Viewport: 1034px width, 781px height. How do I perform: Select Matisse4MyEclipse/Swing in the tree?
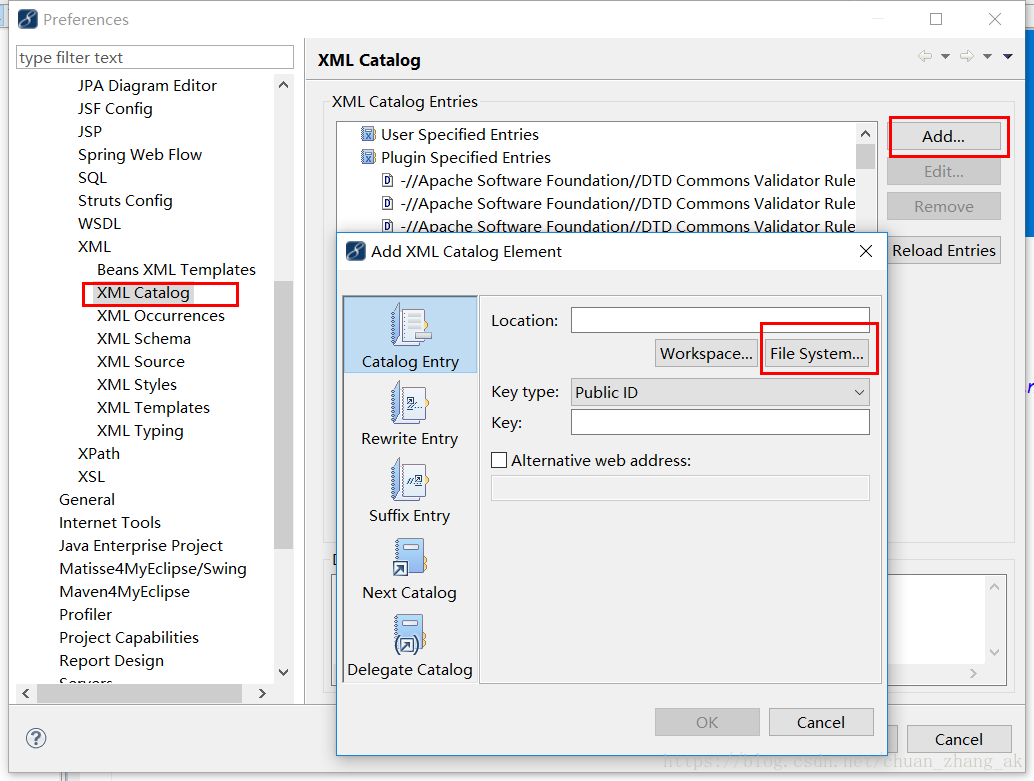[153, 569]
